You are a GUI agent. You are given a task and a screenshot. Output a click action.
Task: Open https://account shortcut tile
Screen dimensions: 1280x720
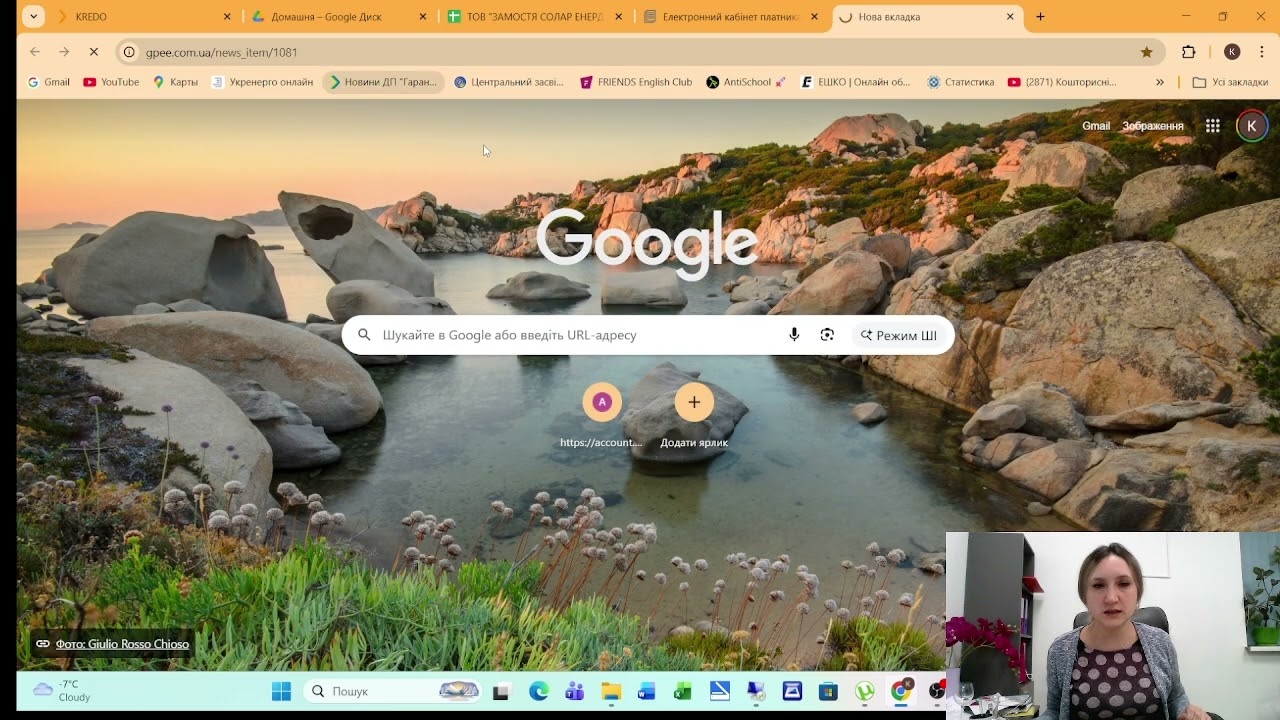tap(601, 416)
